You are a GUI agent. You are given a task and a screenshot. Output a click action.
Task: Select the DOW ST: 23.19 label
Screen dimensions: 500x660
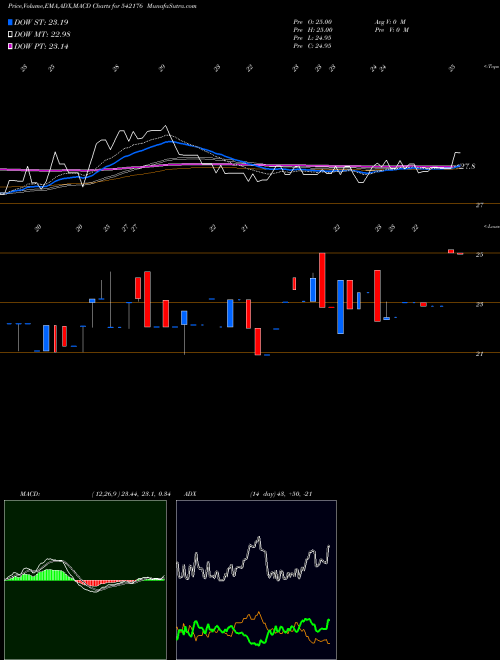[41, 22]
